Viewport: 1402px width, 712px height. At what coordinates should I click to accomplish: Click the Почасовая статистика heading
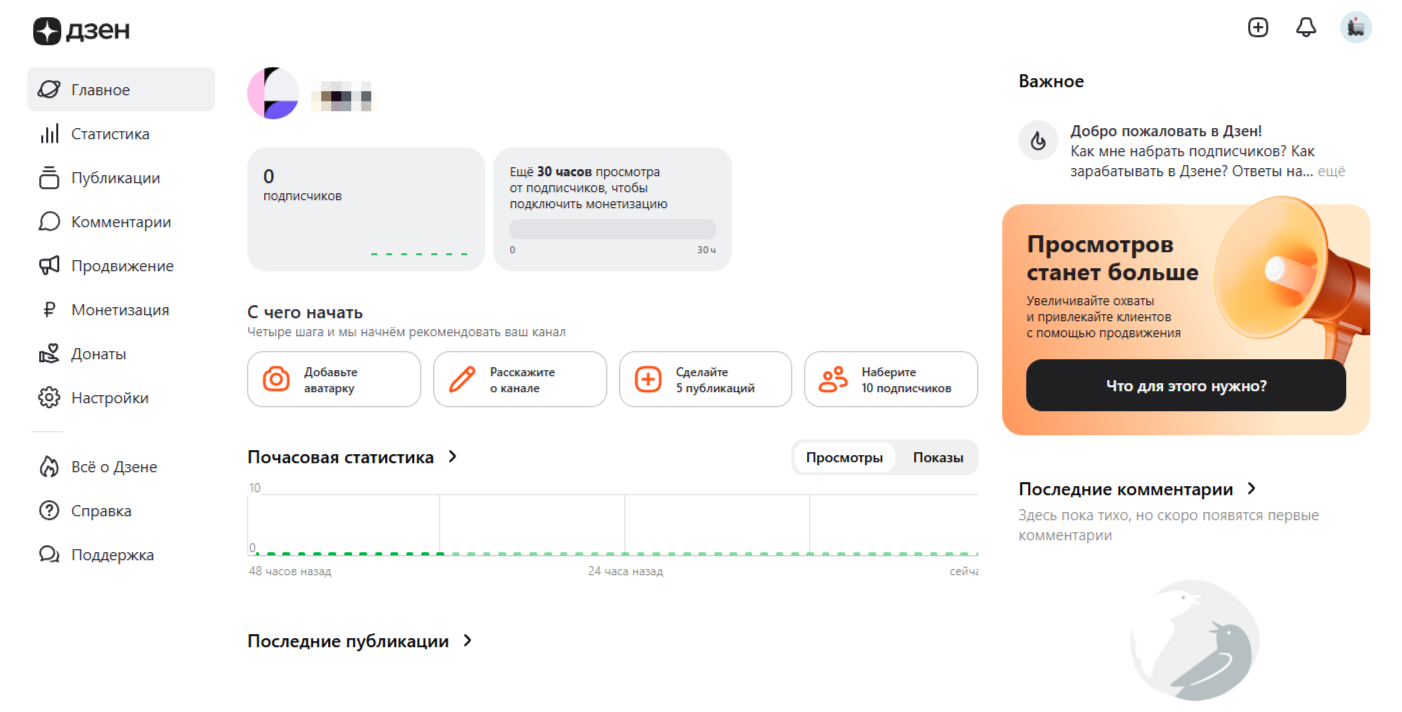pyautogui.click(x=341, y=457)
